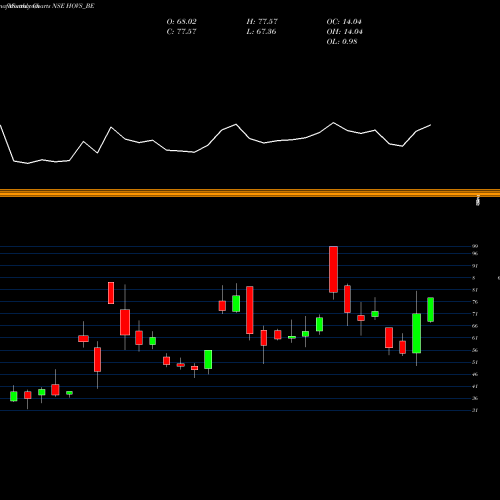Click the 46 price axis label

click(475, 374)
